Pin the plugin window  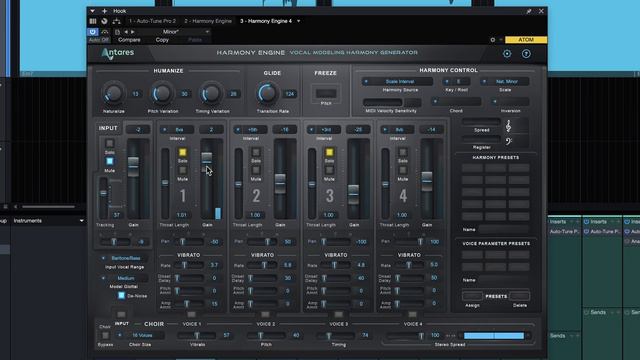tap(529, 11)
